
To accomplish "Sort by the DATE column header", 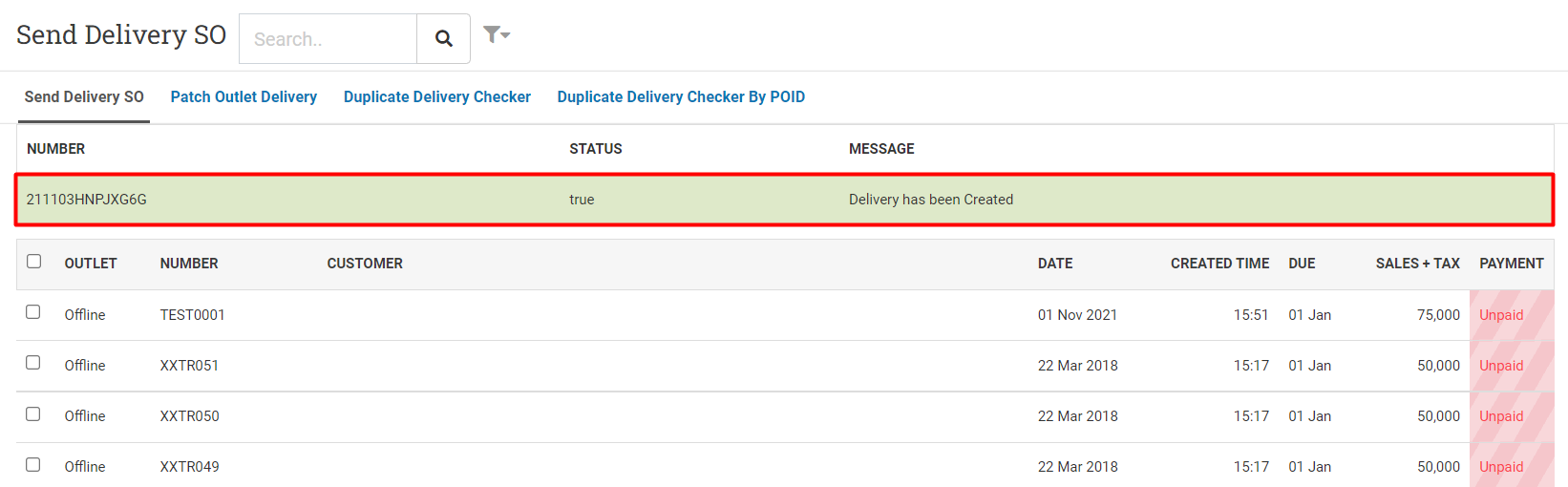I will coord(1055,264).
